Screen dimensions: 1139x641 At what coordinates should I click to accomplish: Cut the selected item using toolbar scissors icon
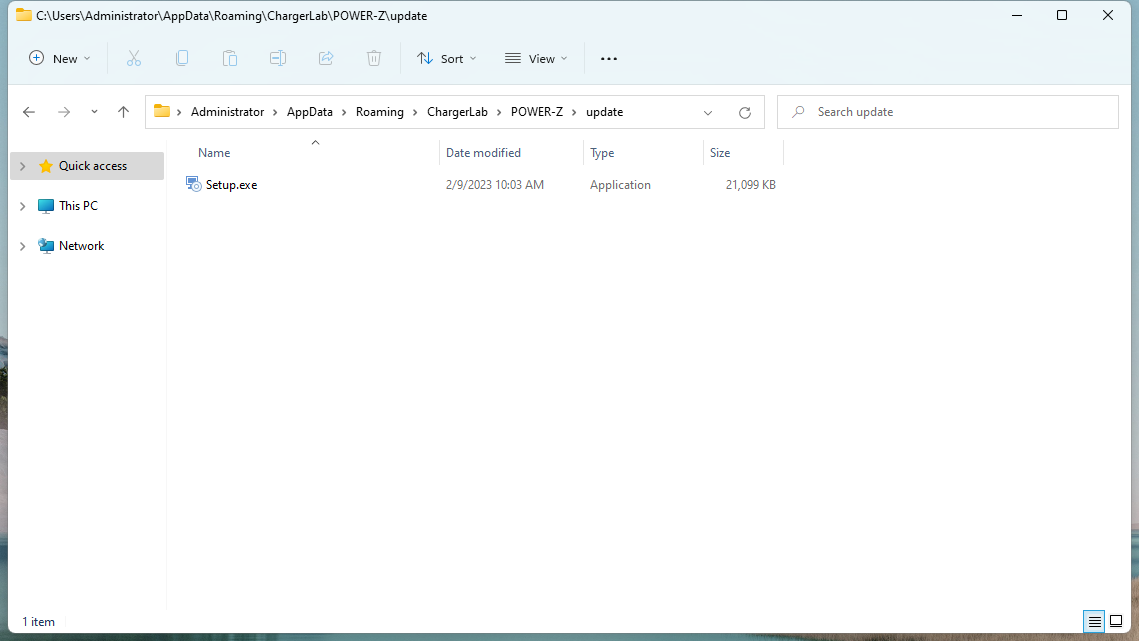tap(134, 58)
